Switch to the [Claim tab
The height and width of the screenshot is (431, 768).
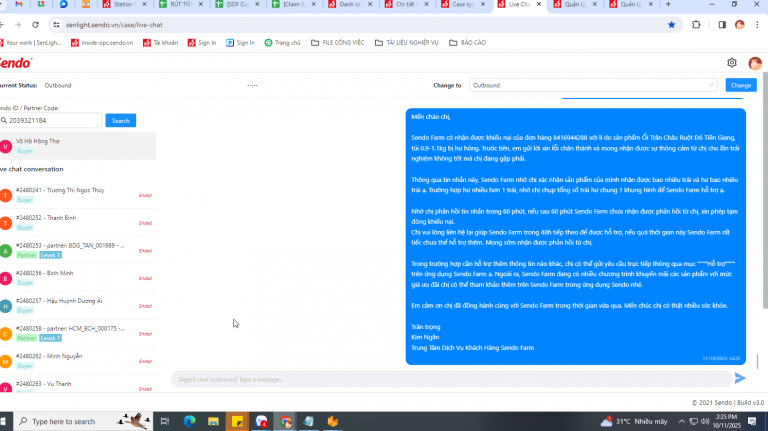[292, 4]
